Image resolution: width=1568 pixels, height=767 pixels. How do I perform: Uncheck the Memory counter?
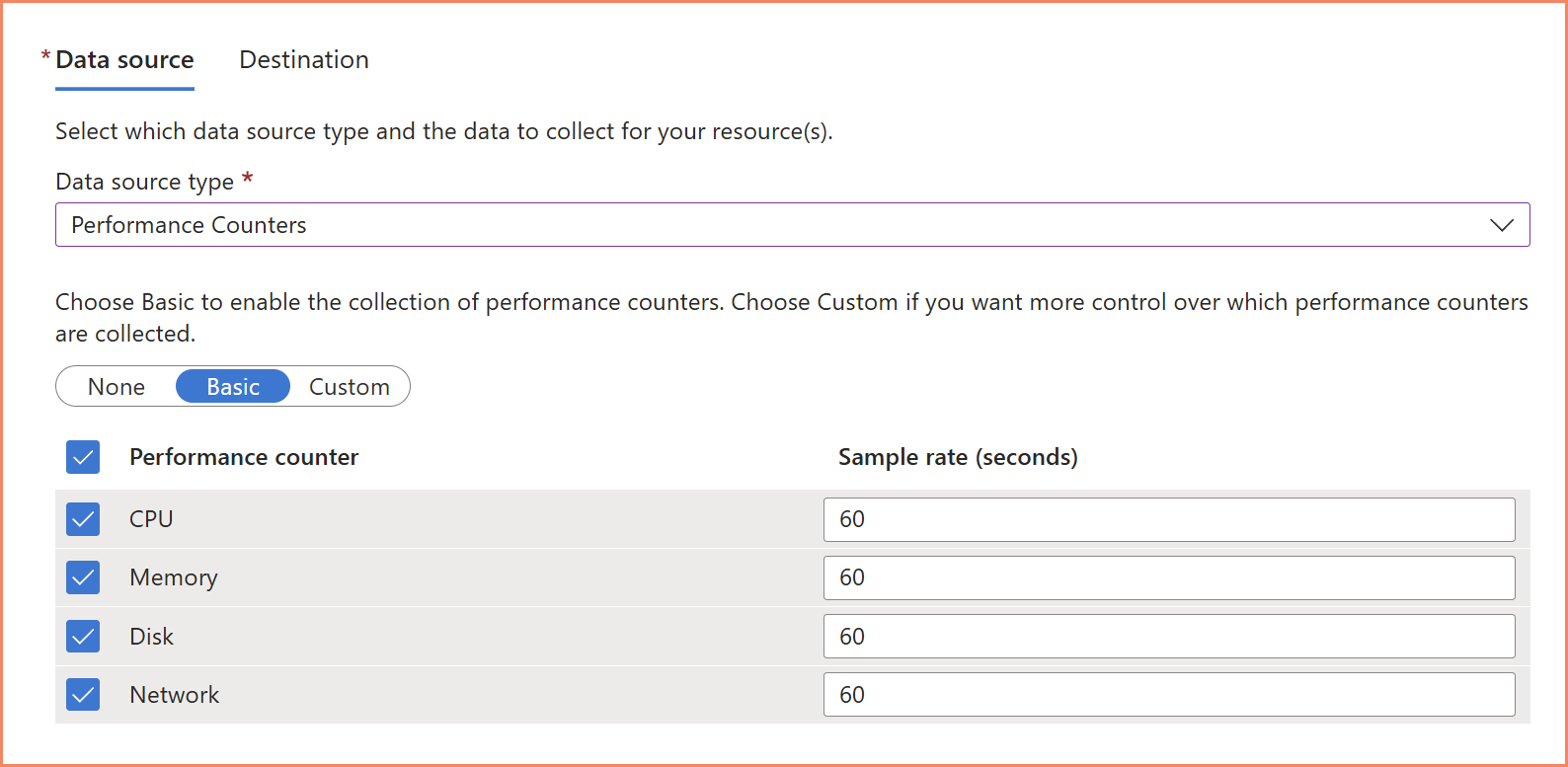[83, 577]
